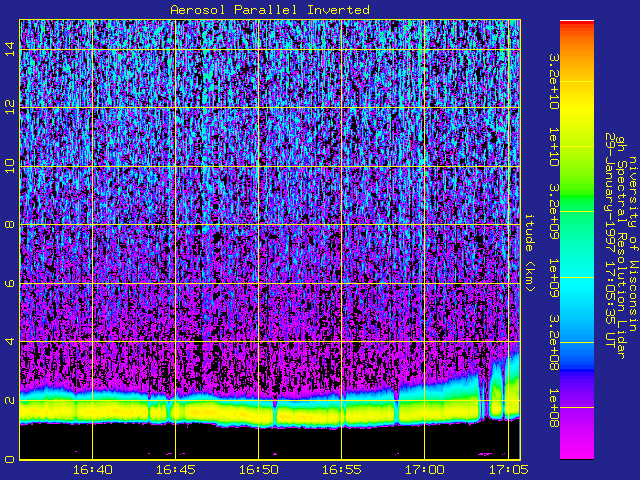
Task: Click the altitude axis label 14
Action: click(10, 49)
